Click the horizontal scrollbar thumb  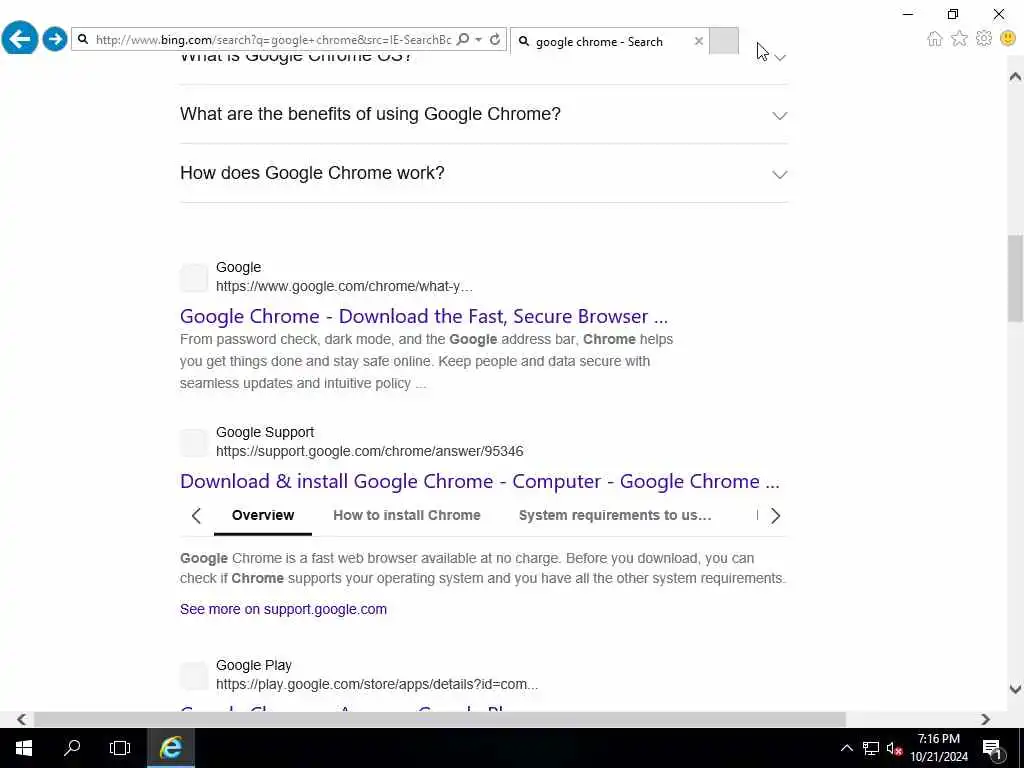[440, 719]
